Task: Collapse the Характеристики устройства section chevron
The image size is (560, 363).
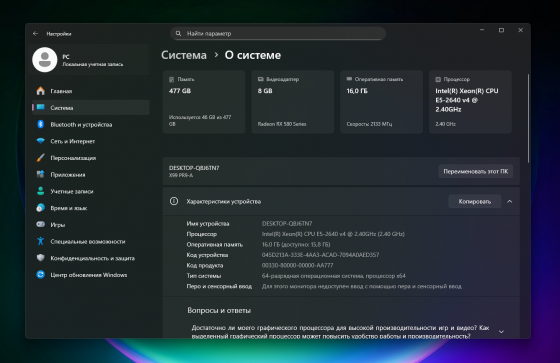Action: [510, 202]
